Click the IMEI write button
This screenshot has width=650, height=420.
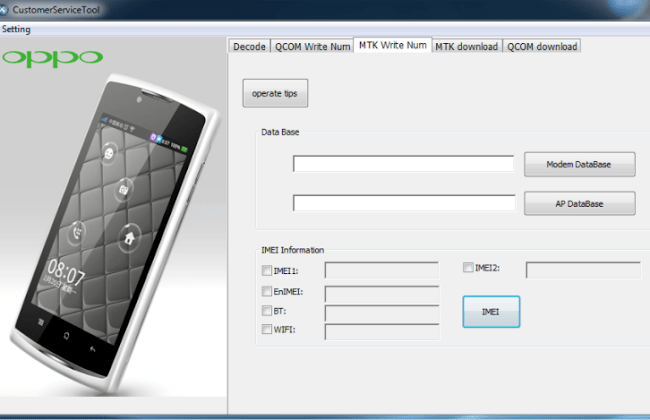491,312
